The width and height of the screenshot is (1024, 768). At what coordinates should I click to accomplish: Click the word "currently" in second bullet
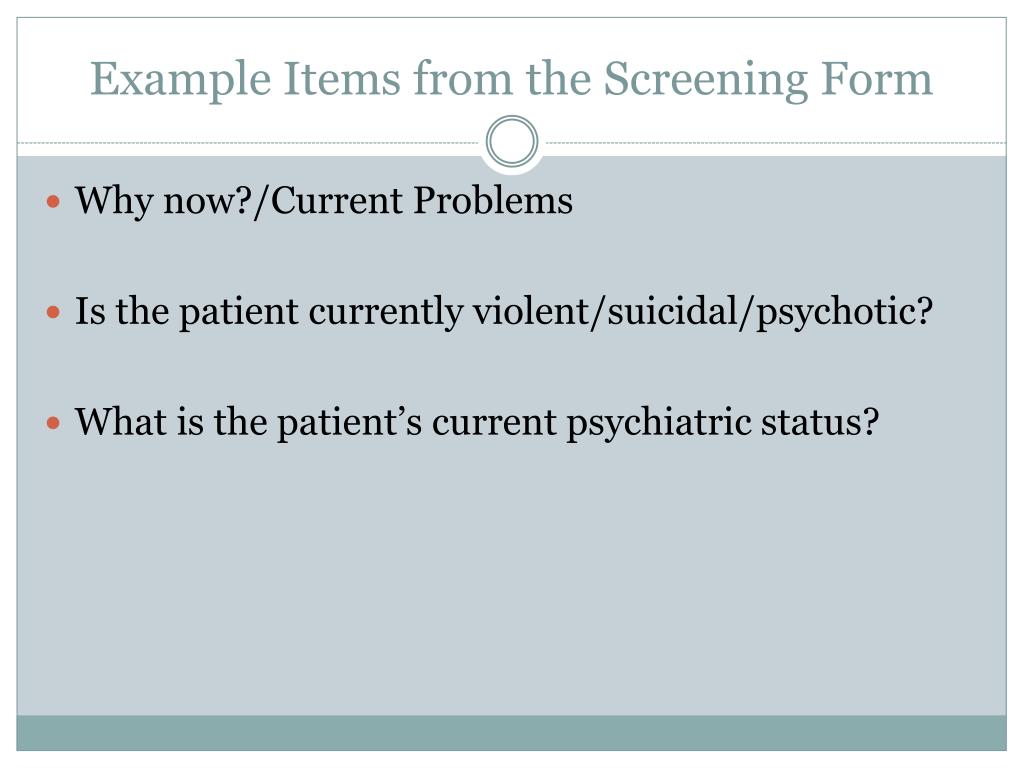point(385,312)
